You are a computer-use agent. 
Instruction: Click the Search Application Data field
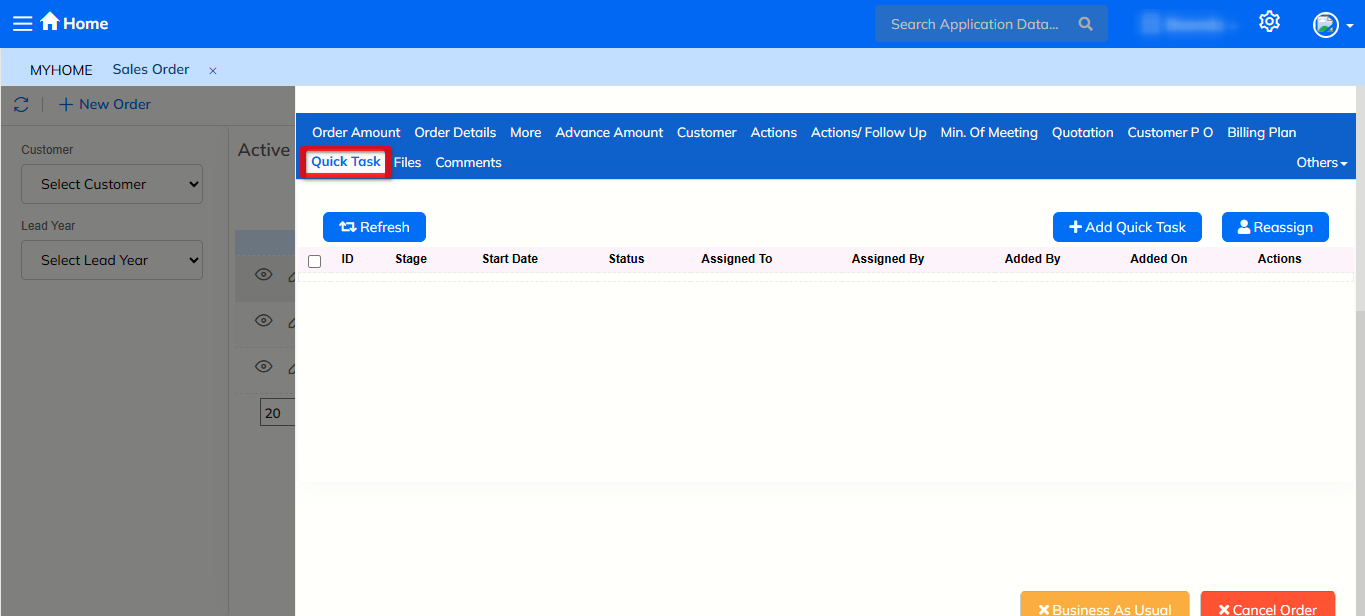point(974,24)
